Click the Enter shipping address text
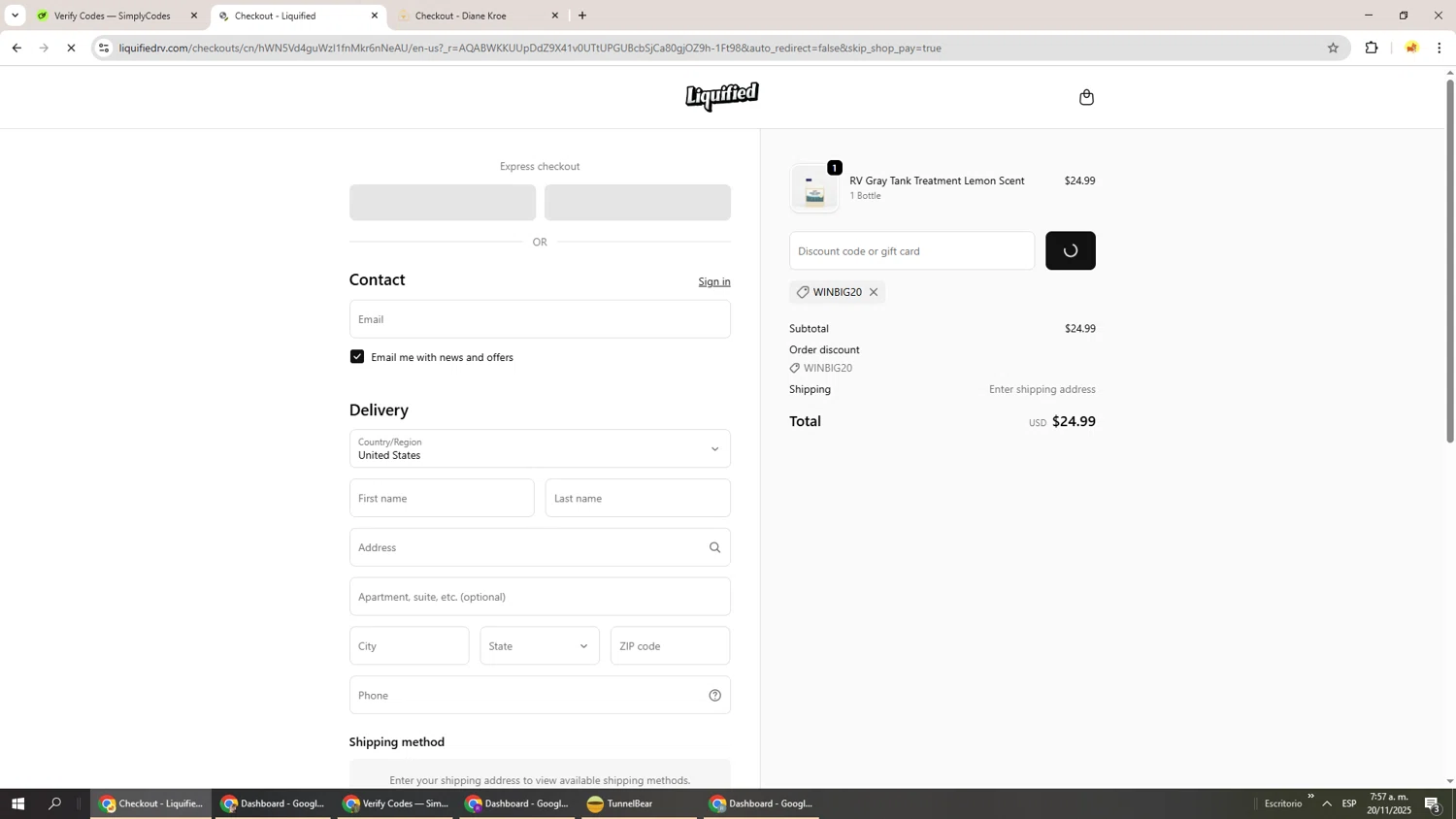1456x819 pixels. (1042, 389)
